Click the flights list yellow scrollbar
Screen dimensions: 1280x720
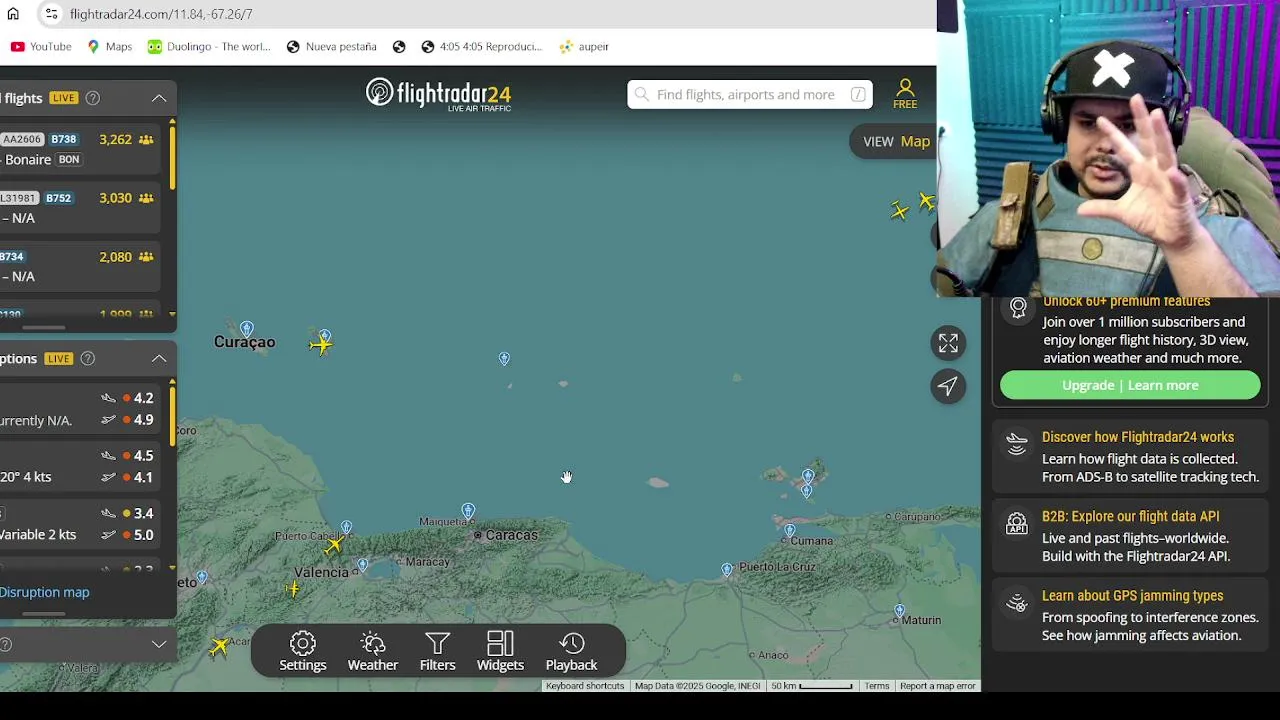[172, 156]
